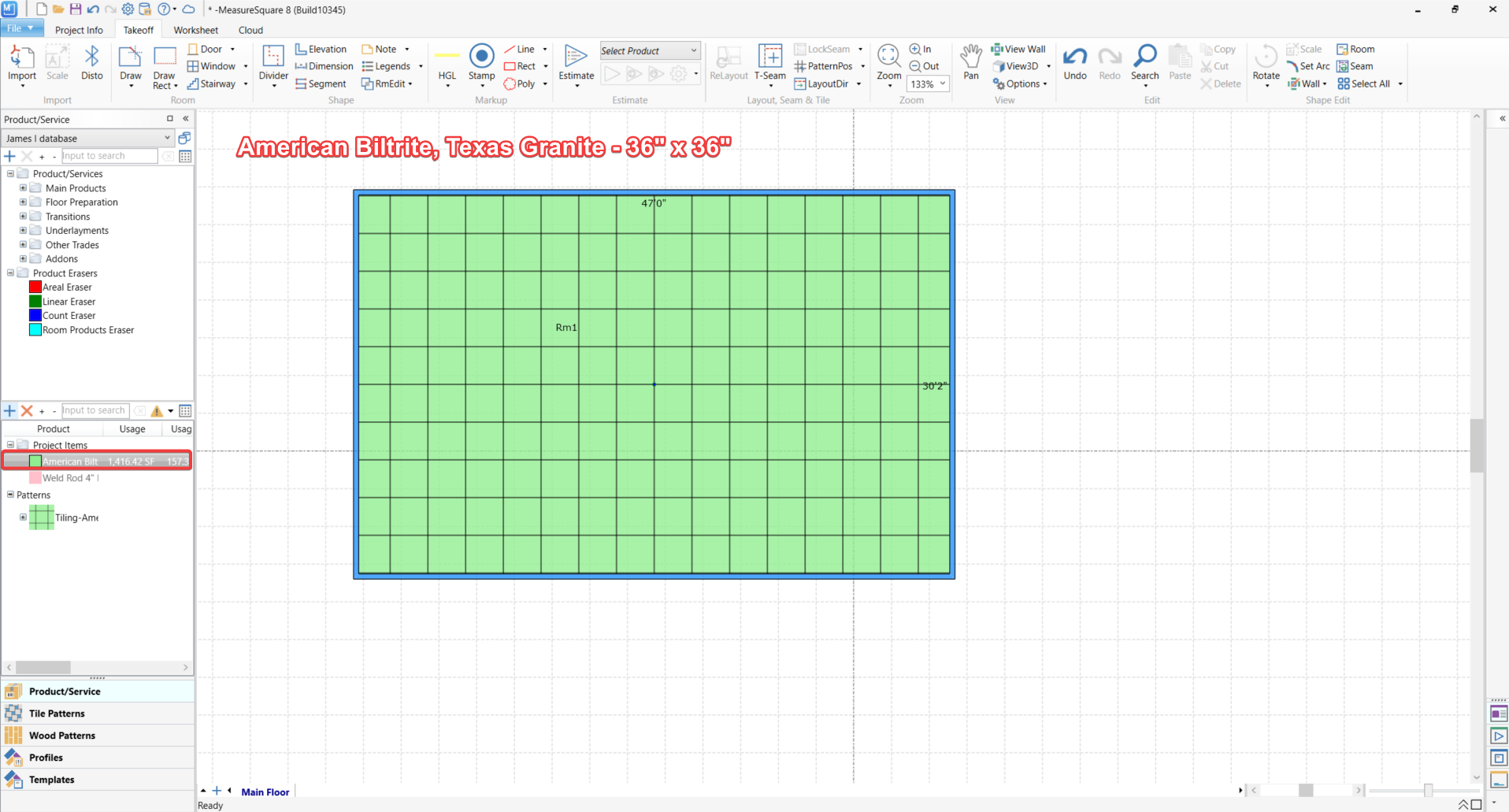Viewport: 1509px width, 812px height.
Task: Switch to the Cloud tab
Action: coord(250,30)
